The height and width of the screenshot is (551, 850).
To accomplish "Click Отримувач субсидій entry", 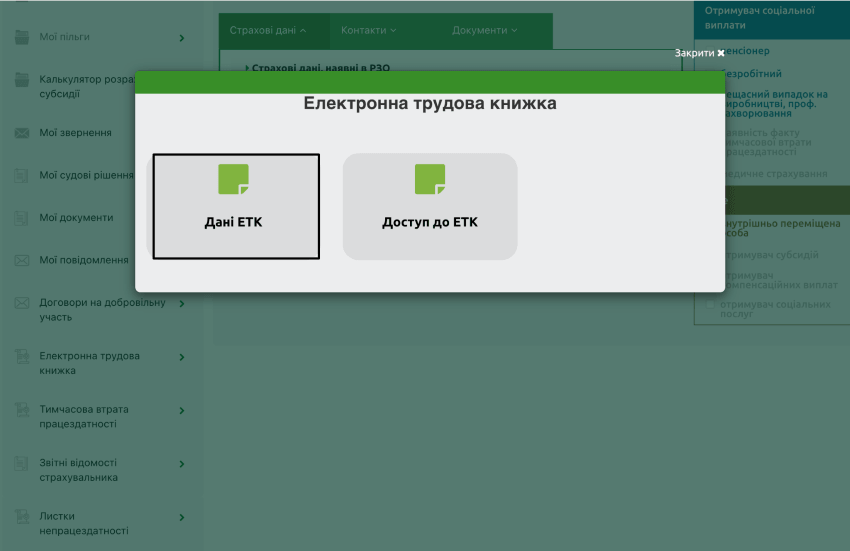I will coord(772,255).
